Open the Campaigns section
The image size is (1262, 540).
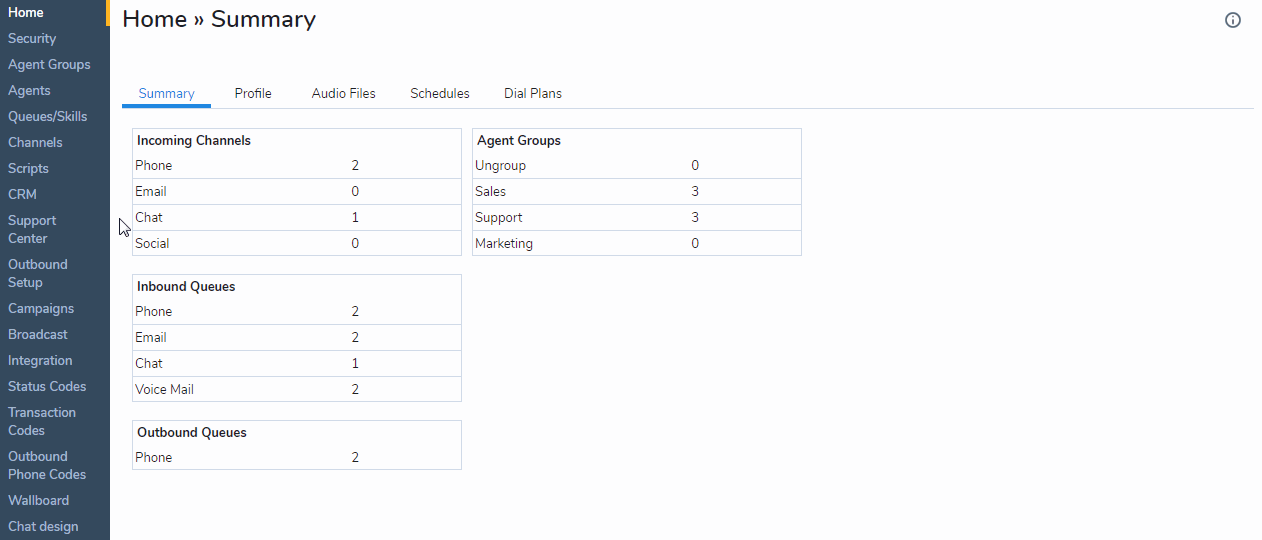click(41, 308)
